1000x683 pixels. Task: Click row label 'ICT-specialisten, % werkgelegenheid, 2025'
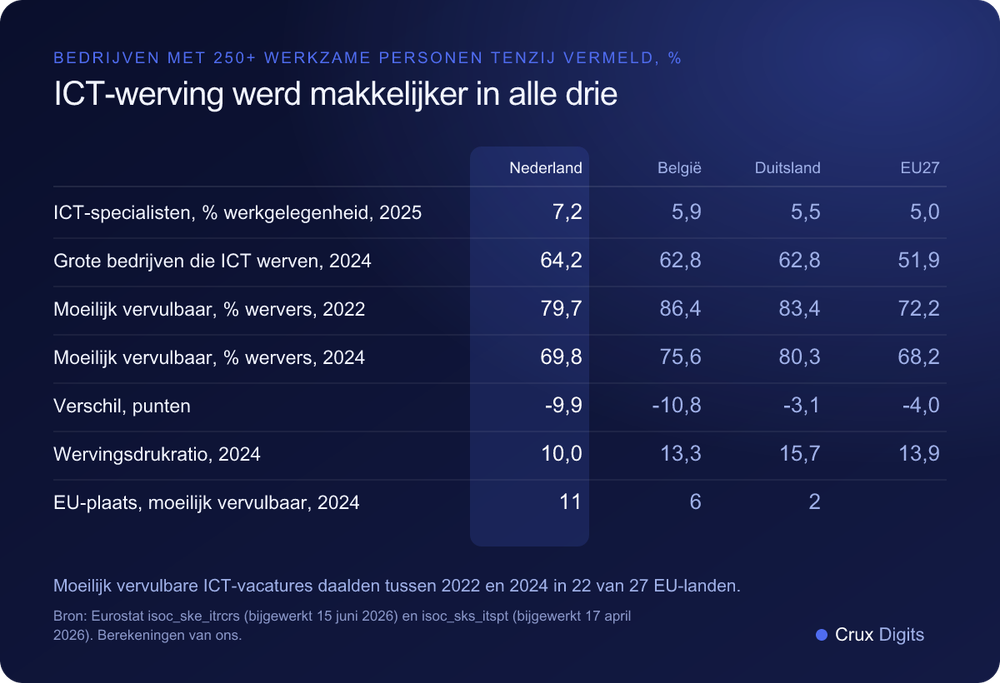(237, 212)
